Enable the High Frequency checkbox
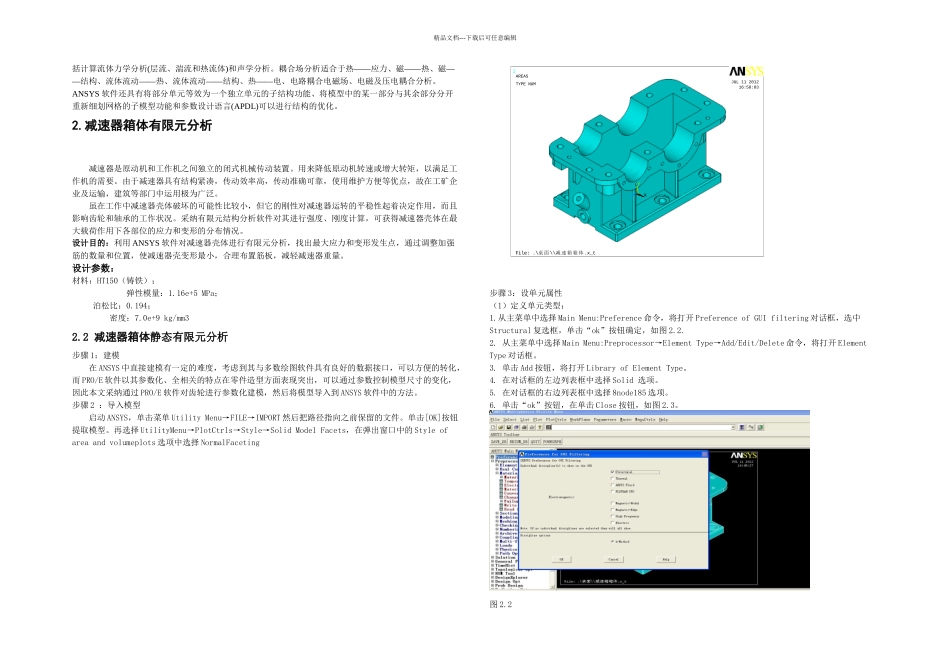This screenshot has width=950, height=672. click(x=613, y=516)
